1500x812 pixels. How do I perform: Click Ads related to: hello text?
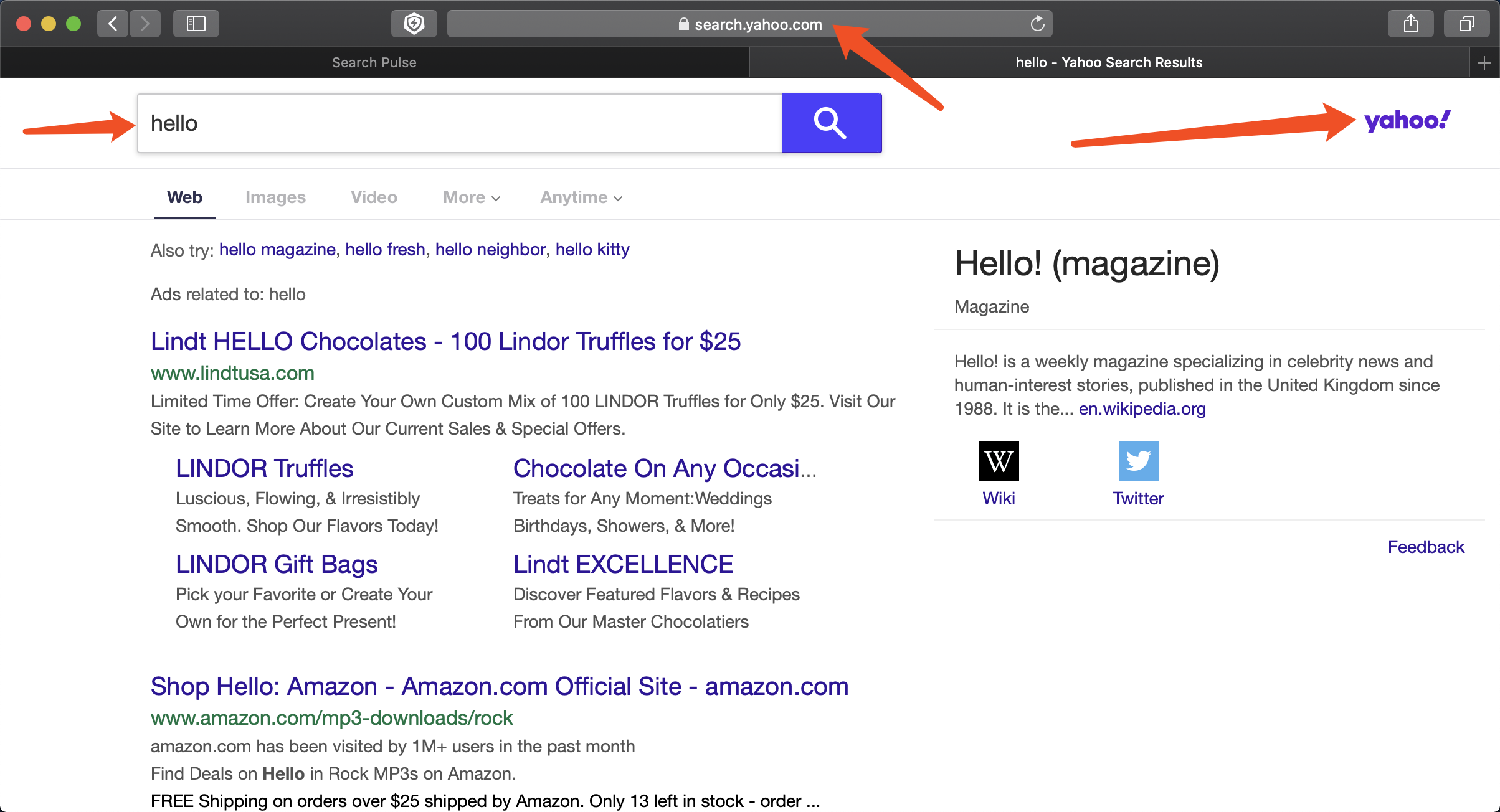click(228, 295)
